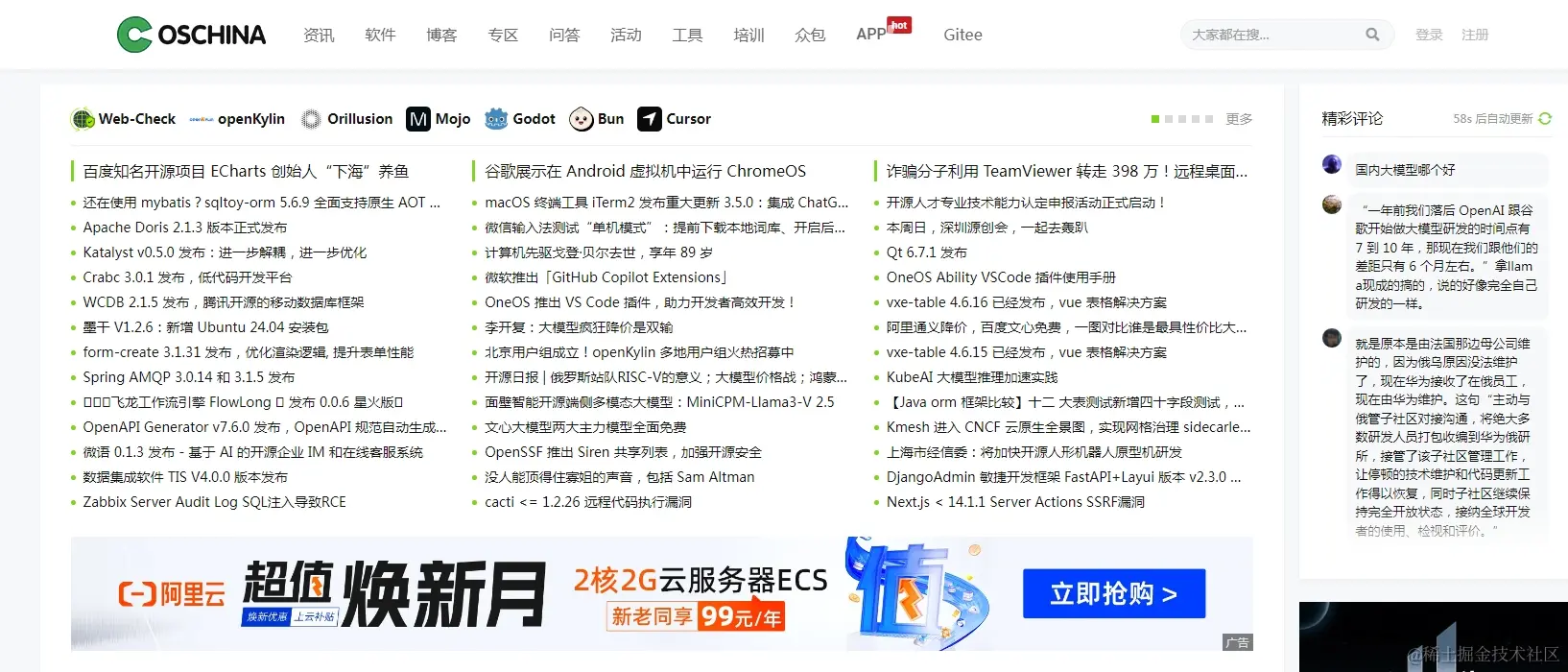Open 计算机先驱戈登·贝尔去世 article
1568x672 pixels.
tap(599, 252)
